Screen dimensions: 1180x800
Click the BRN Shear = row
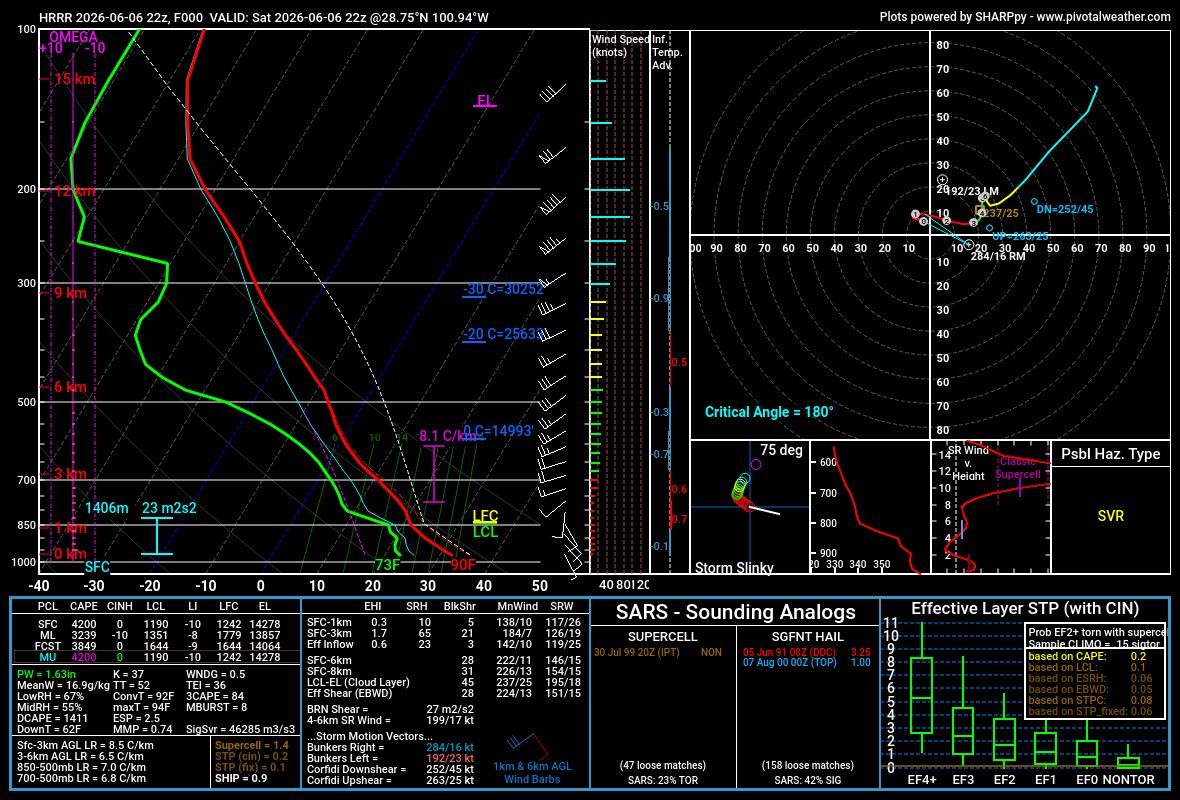pos(391,709)
